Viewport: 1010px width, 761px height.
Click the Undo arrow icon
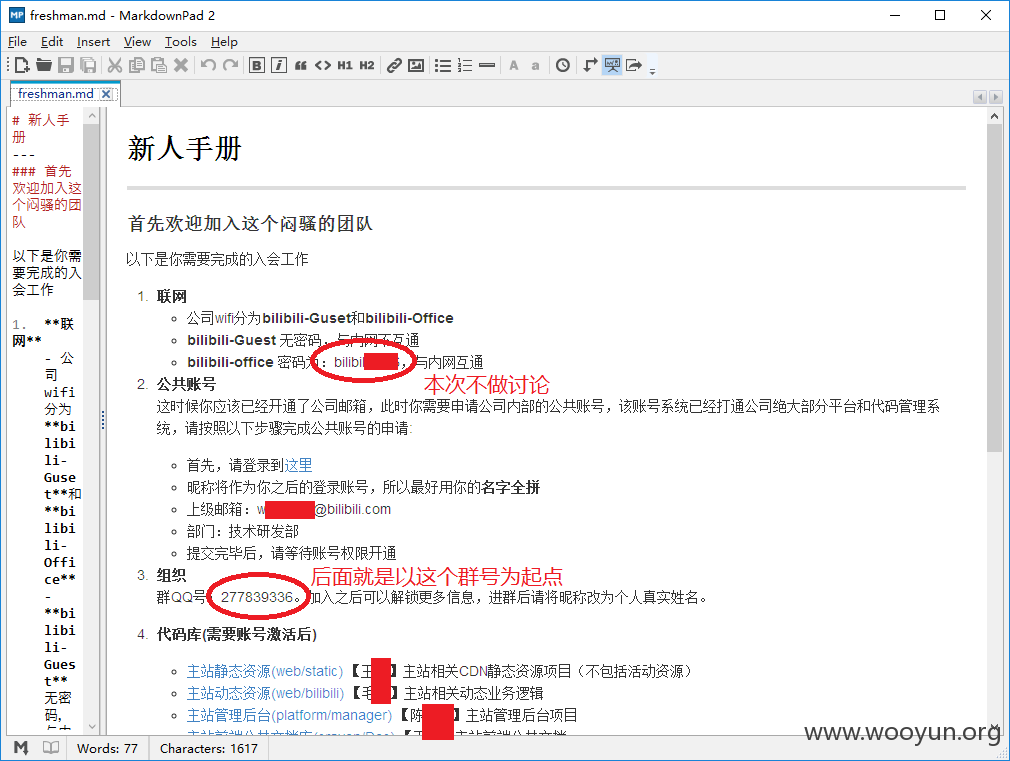pos(208,65)
